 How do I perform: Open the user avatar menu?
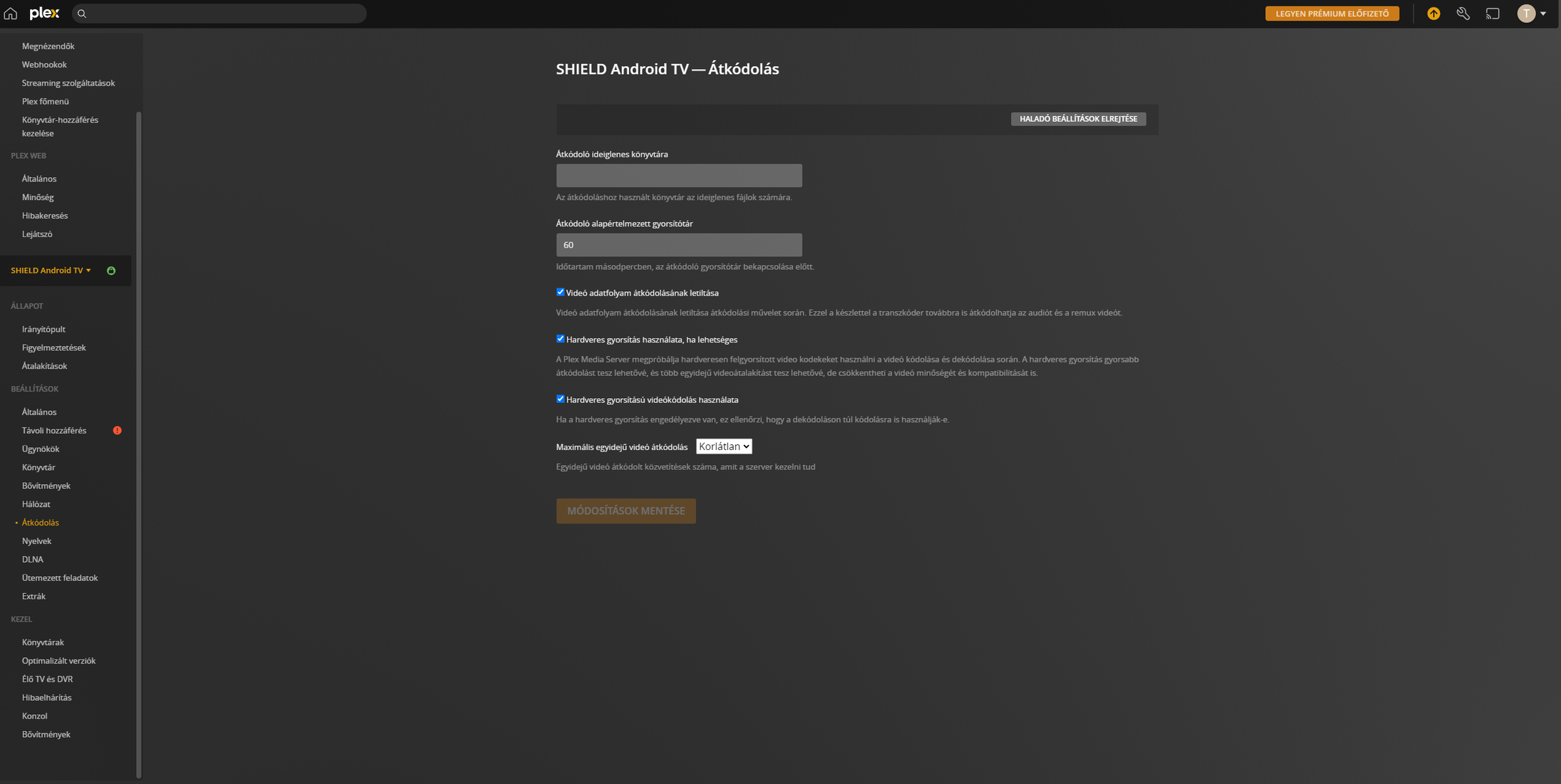1526,14
